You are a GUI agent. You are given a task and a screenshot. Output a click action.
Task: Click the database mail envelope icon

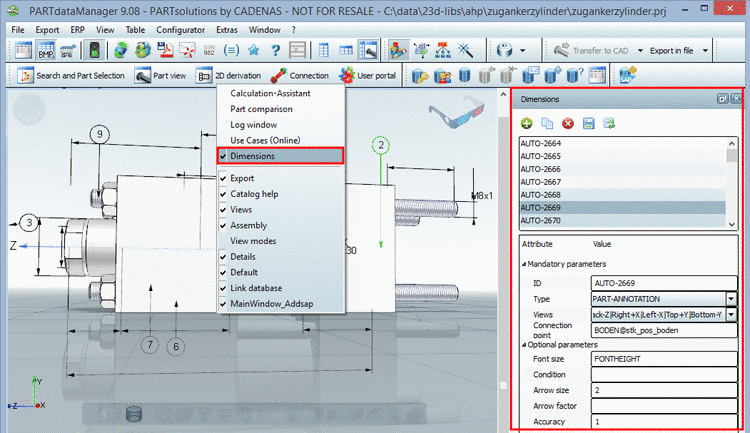pos(530,75)
